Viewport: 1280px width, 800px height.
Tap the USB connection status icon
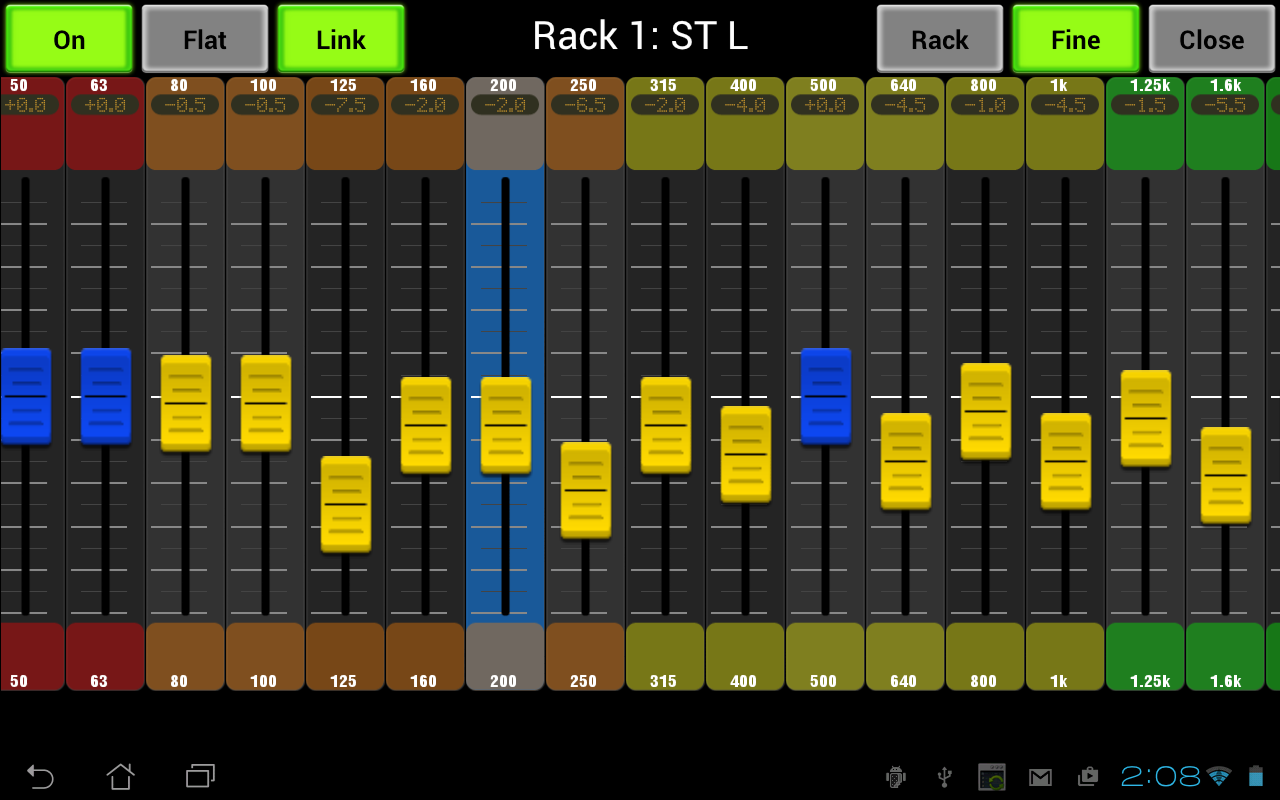pos(944,776)
